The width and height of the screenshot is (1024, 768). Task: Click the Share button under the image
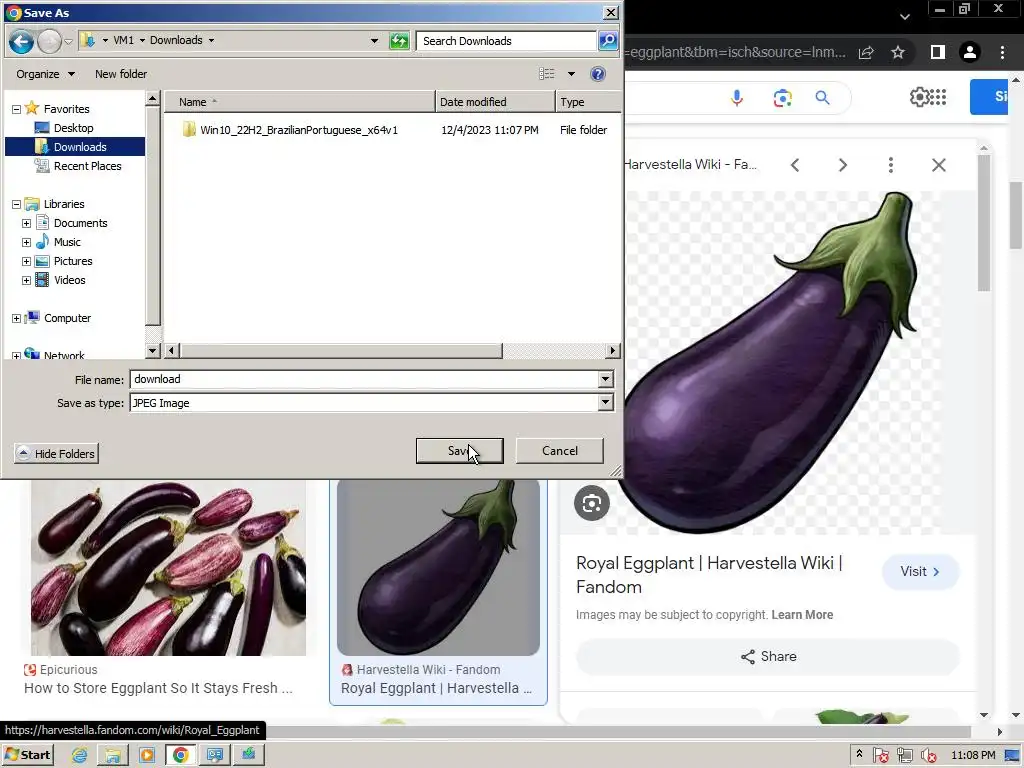(768, 656)
